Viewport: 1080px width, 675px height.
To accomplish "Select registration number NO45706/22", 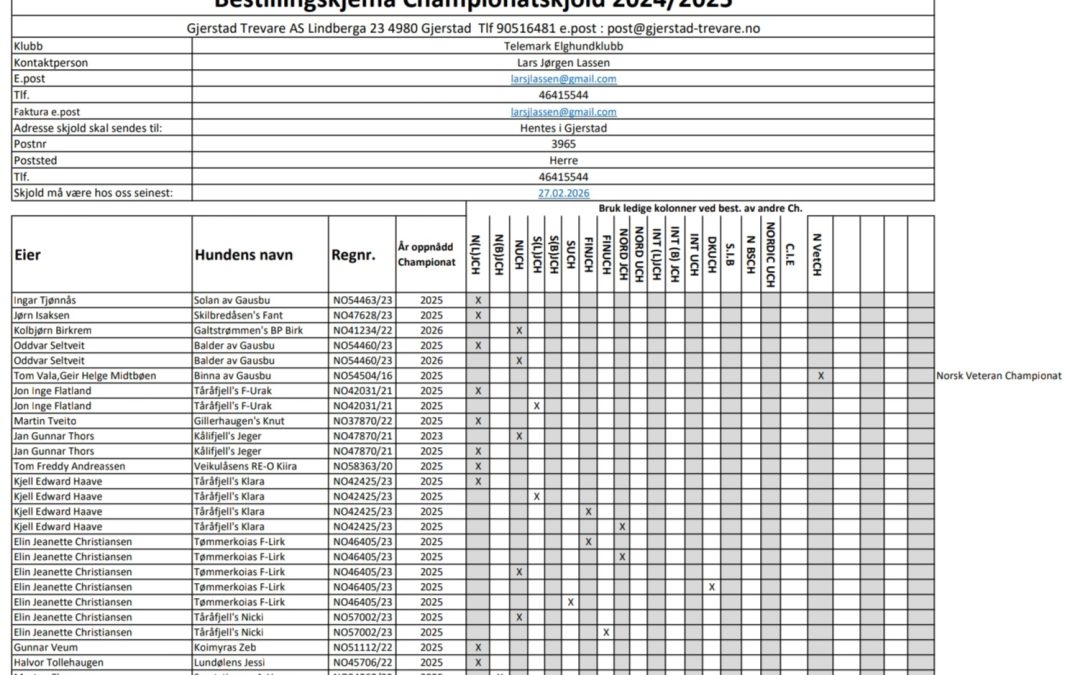I will click(x=362, y=663).
